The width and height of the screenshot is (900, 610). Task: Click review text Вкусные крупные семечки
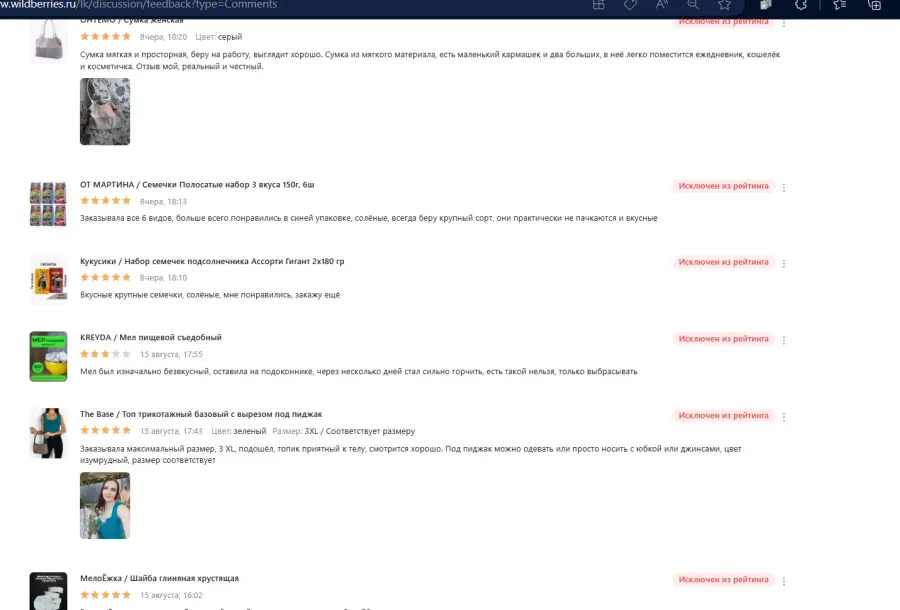(210, 295)
